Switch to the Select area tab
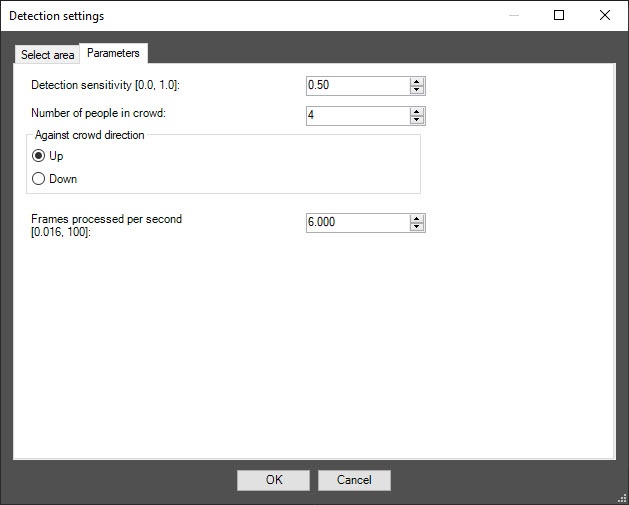The height and width of the screenshot is (505, 629). 47,55
